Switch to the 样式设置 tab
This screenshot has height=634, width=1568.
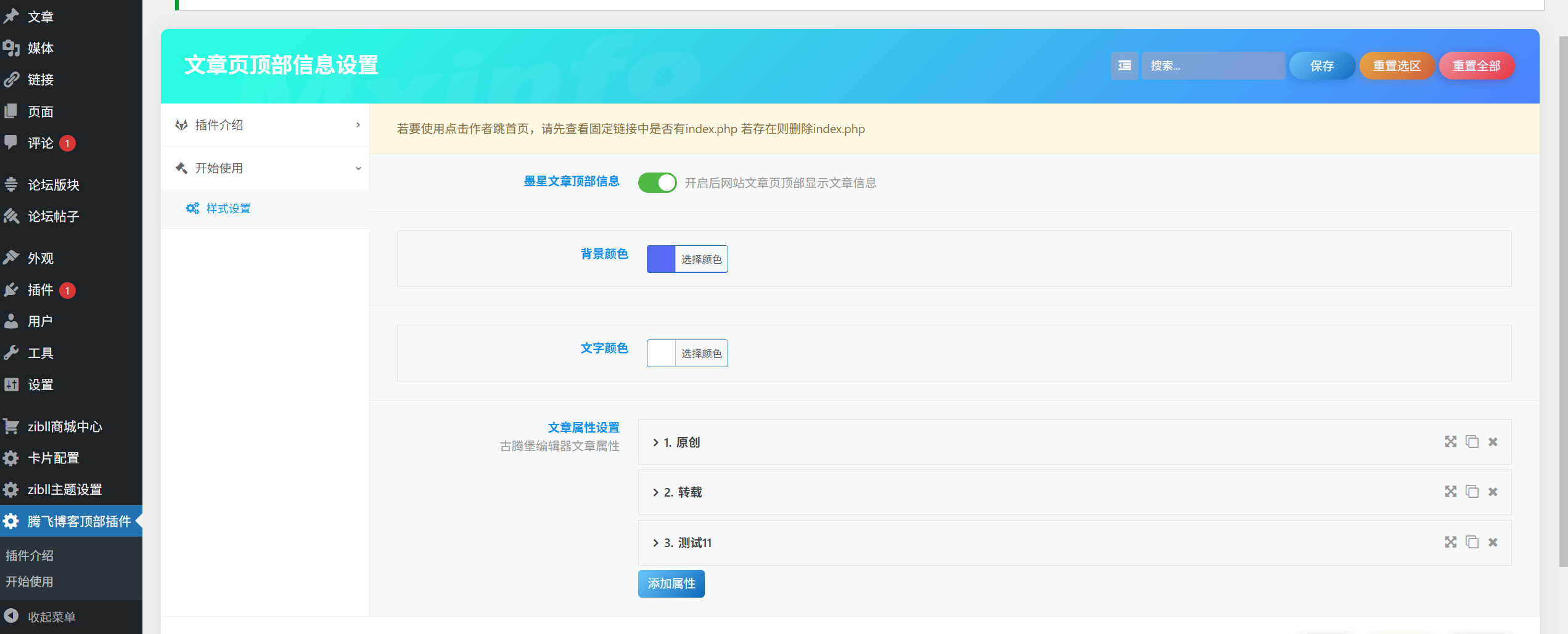[228, 208]
